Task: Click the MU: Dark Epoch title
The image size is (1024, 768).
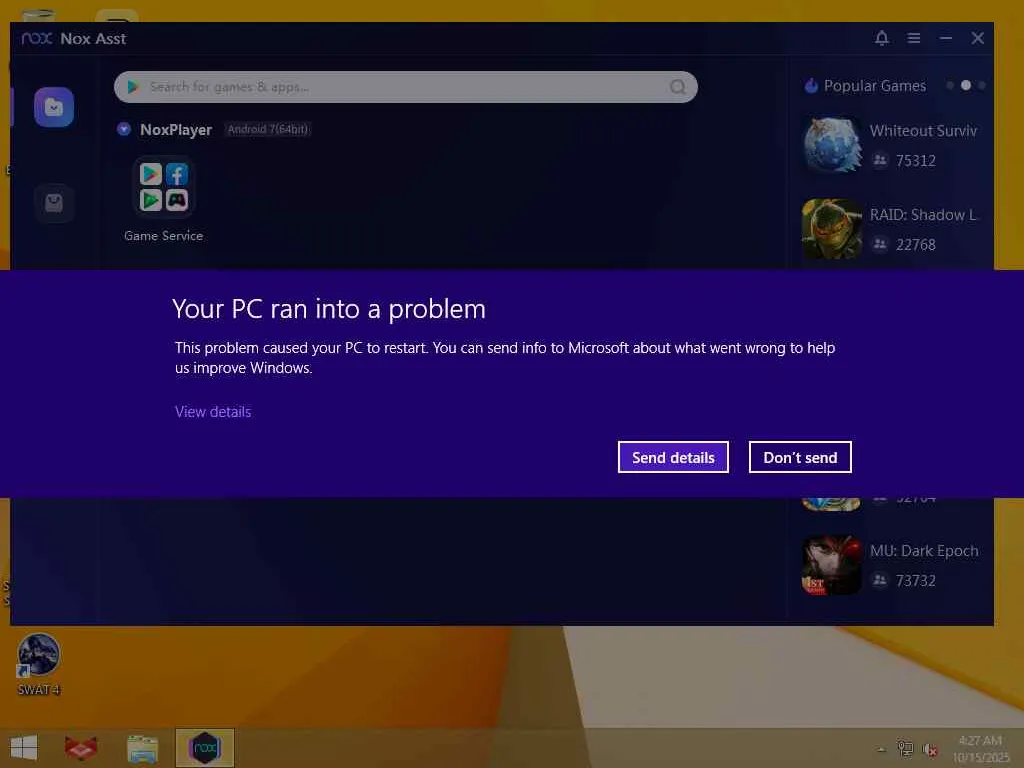Action: 923,551
